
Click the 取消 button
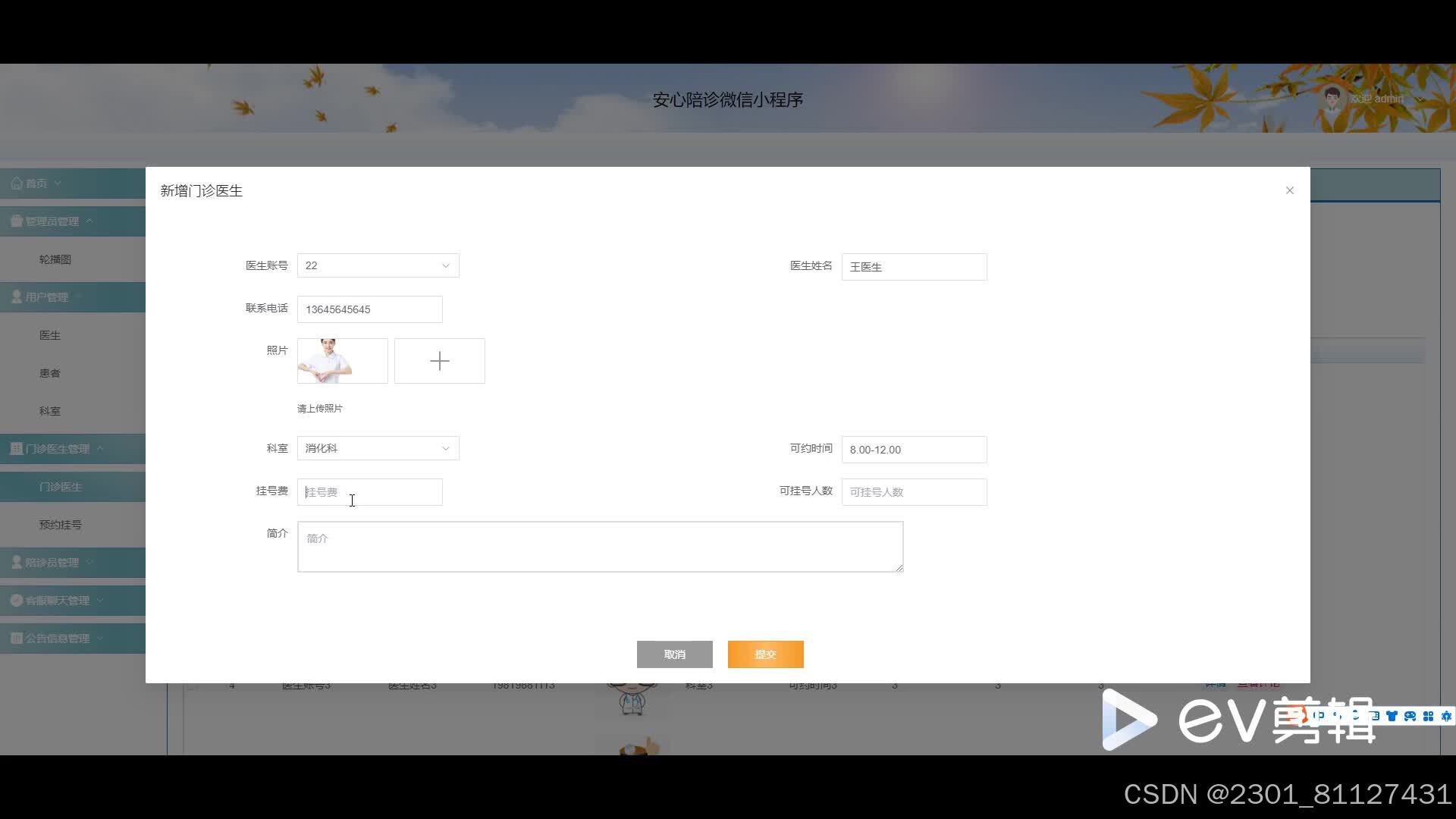[x=675, y=654]
